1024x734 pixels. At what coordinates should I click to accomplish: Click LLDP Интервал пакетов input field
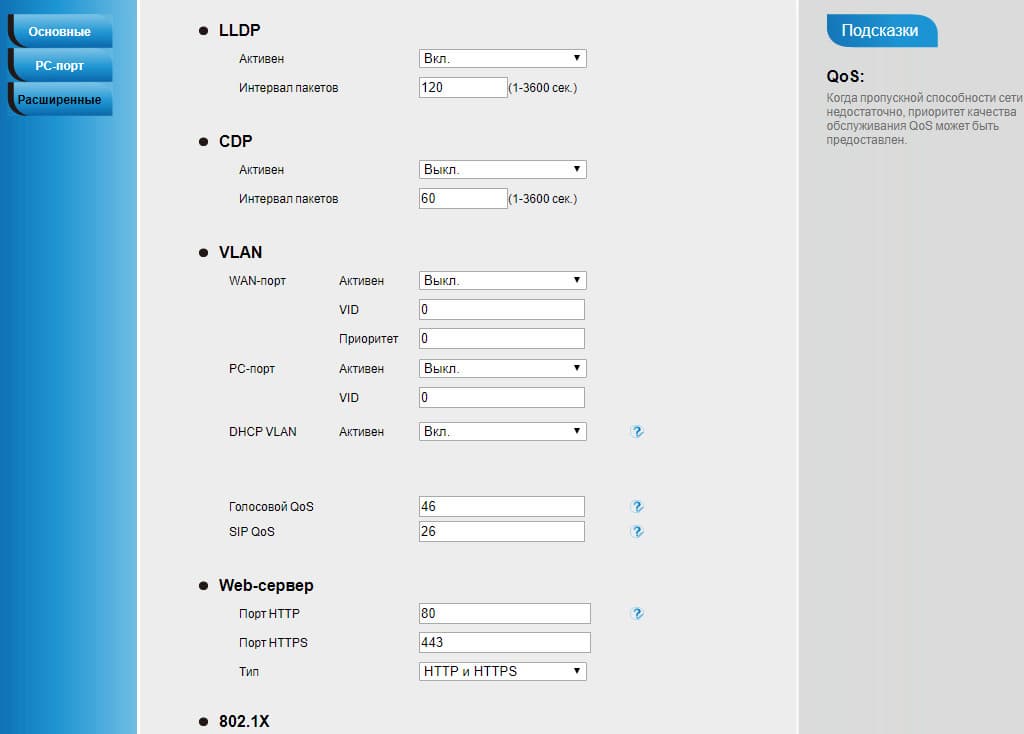click(x=463, y=88)
